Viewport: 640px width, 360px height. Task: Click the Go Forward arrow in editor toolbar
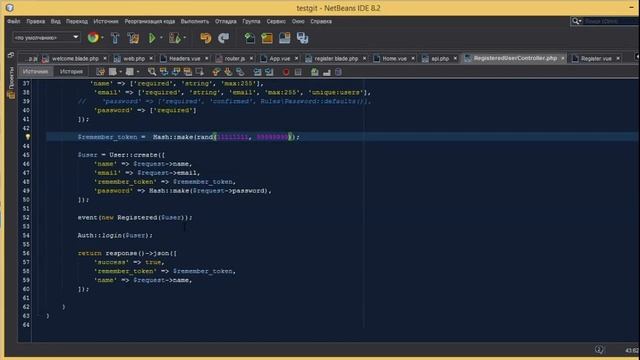pyautogui.click(x=129, y=72)
